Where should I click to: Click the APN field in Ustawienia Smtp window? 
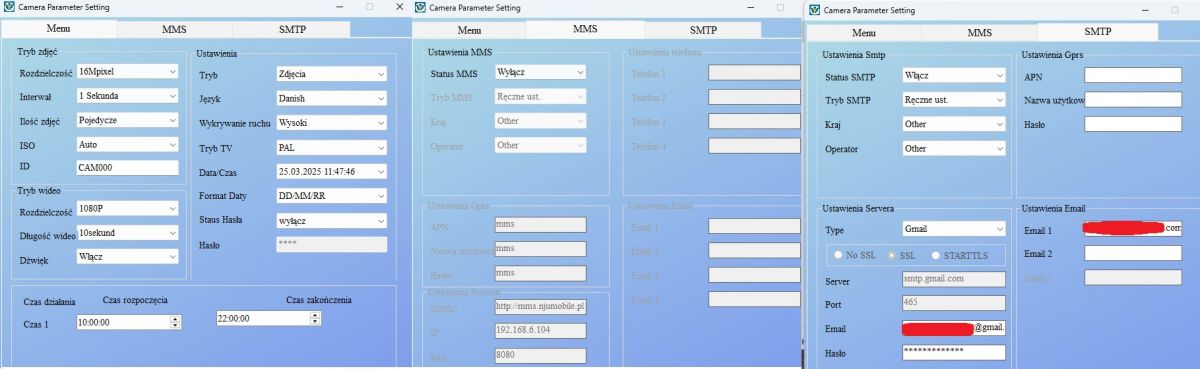pyautogui.click(x=1132, y=76)
